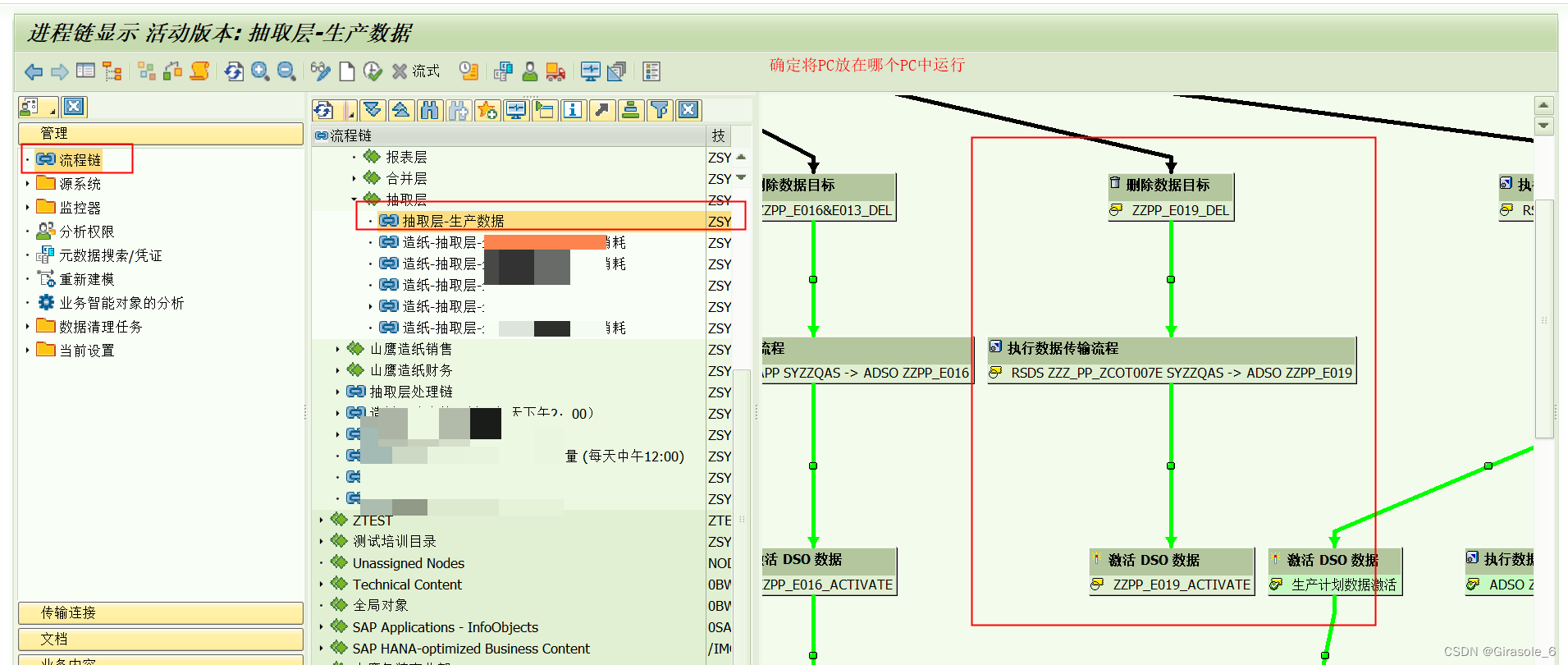Select 流程链 in the navigation tree

tap(80, 160)
